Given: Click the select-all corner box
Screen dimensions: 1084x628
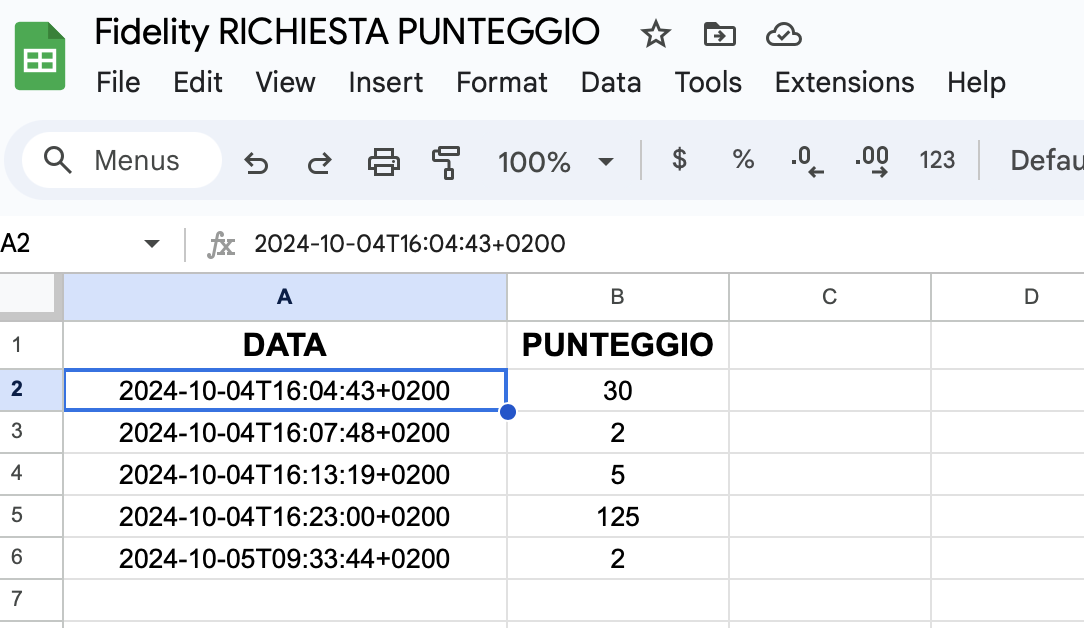Looking at the screenshot, I should click(30, 296).
